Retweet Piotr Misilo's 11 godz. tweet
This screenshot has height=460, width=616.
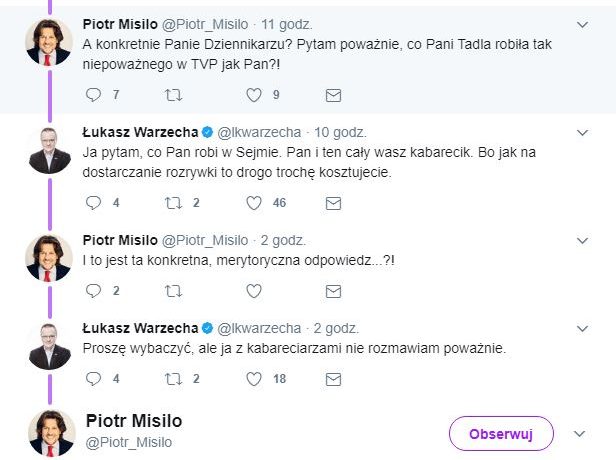pos(174,95)
